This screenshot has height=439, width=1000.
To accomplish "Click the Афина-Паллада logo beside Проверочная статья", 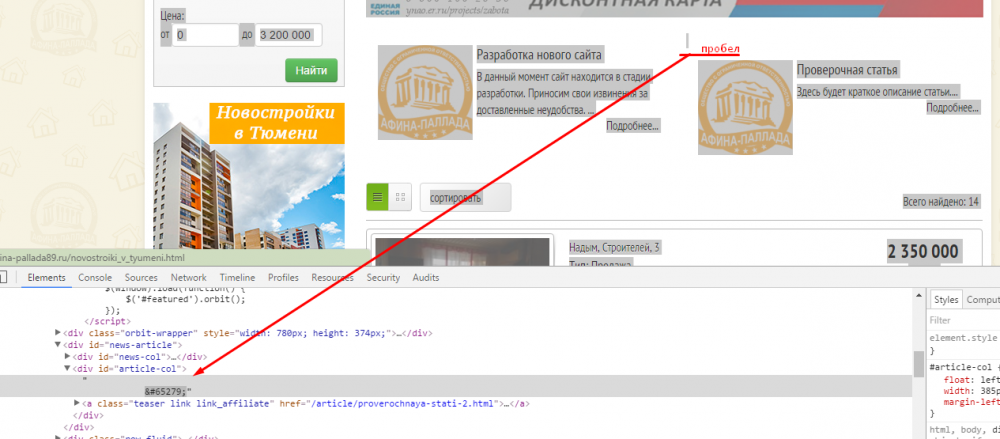I will (745, 107).
